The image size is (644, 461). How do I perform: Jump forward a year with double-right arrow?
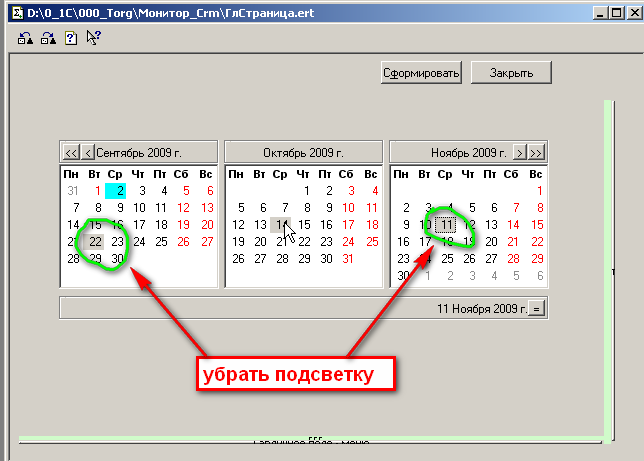(537, 152)
